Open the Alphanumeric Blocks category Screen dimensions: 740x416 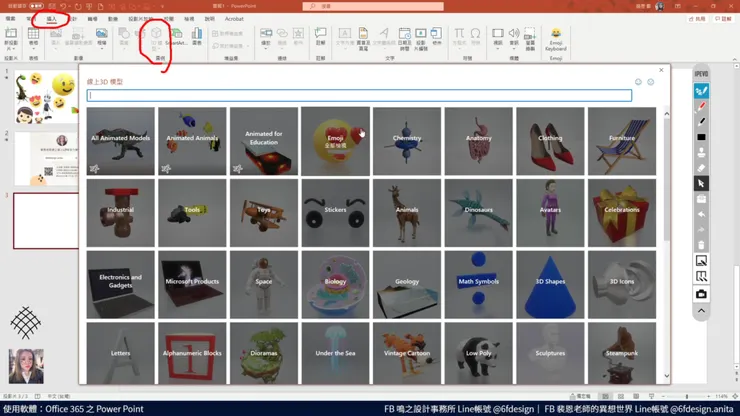tap(192, 353)
